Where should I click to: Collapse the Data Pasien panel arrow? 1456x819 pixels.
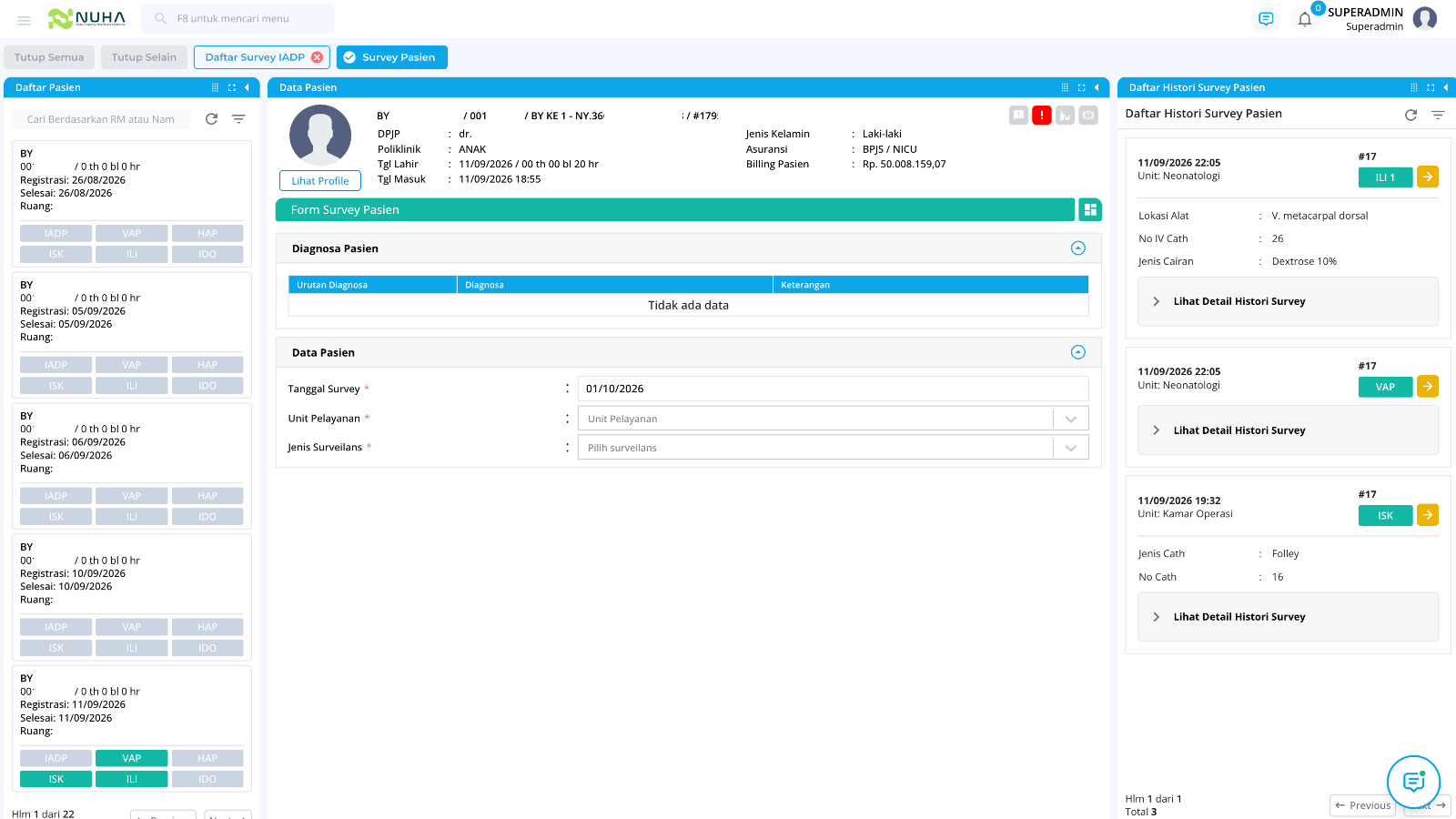[x=1097, y=87]
